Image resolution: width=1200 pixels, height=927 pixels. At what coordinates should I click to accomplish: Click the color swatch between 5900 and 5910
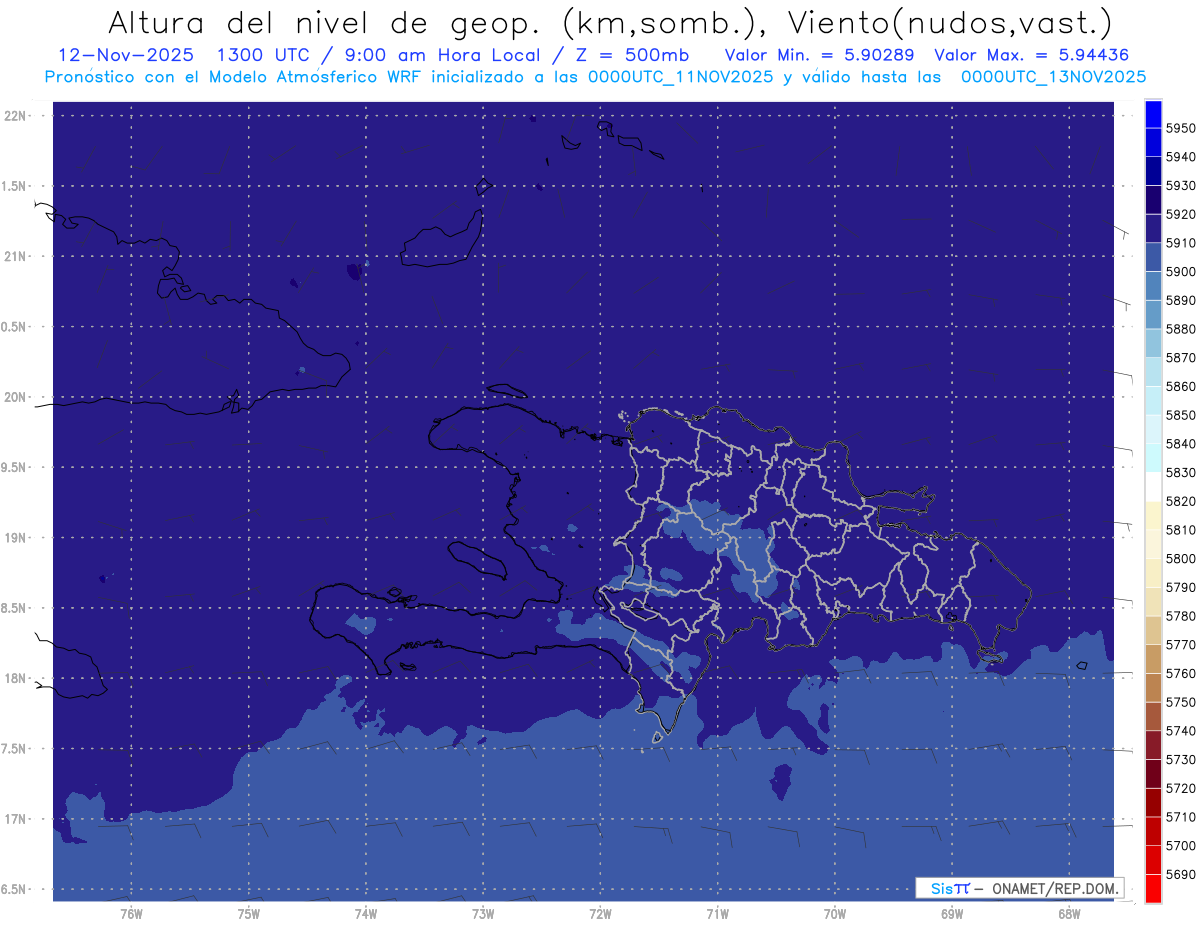[1153, 257]
